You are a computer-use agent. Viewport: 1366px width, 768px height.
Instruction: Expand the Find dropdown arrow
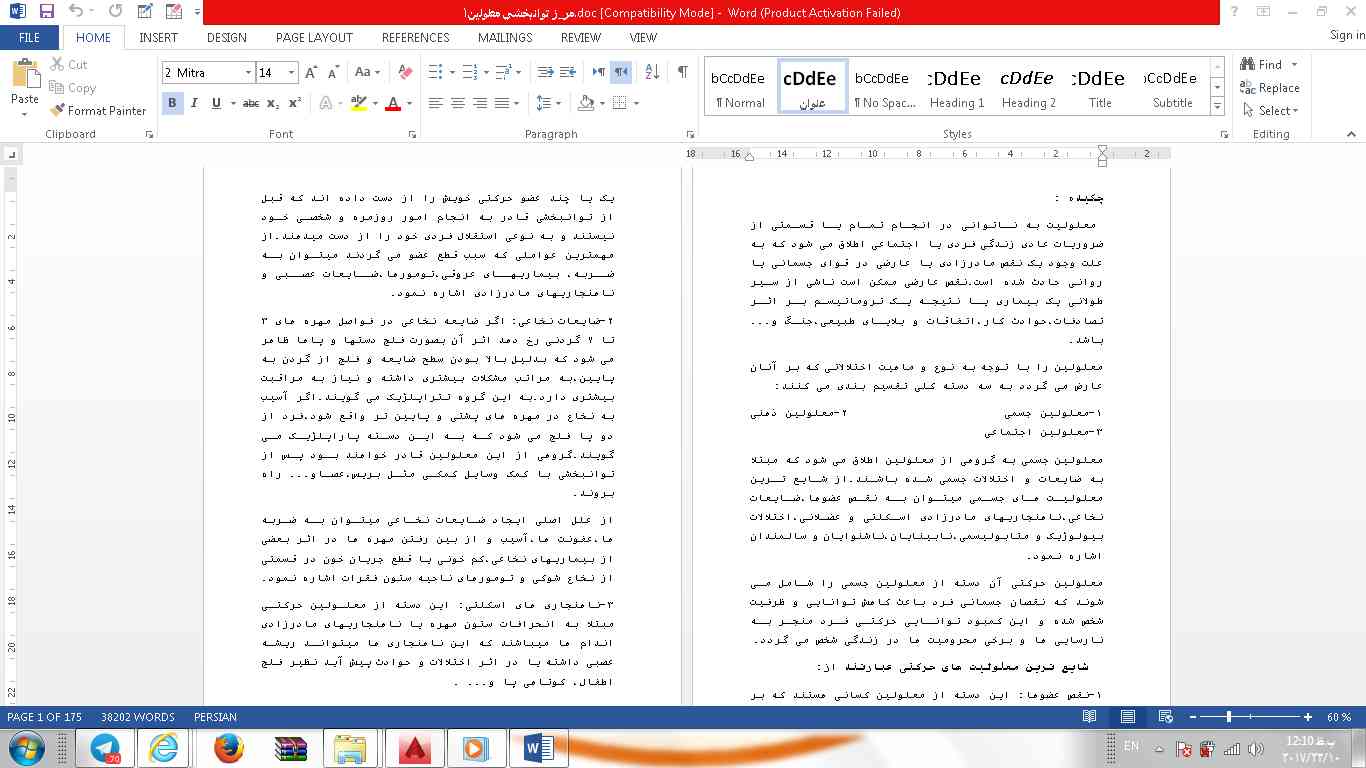(x=1294, y=65)
